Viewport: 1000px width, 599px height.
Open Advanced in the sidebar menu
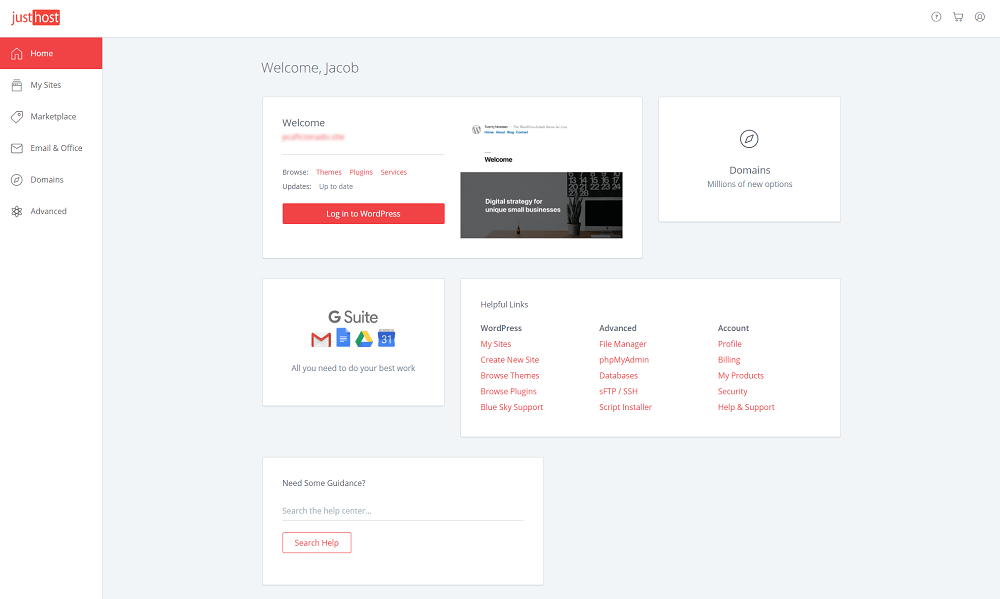point(51,211)
